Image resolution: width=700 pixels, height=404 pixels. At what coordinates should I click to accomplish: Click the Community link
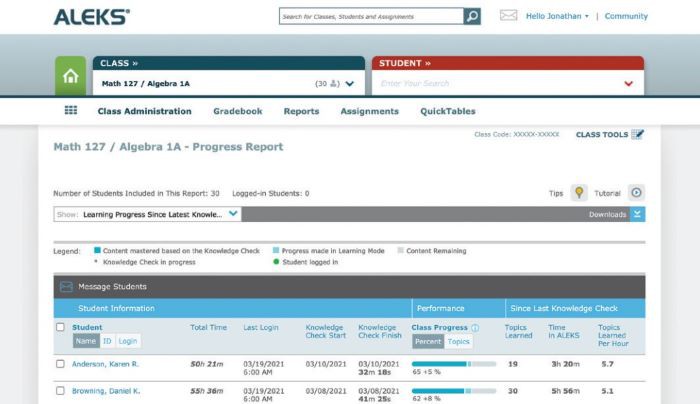(x=626, y=16)
